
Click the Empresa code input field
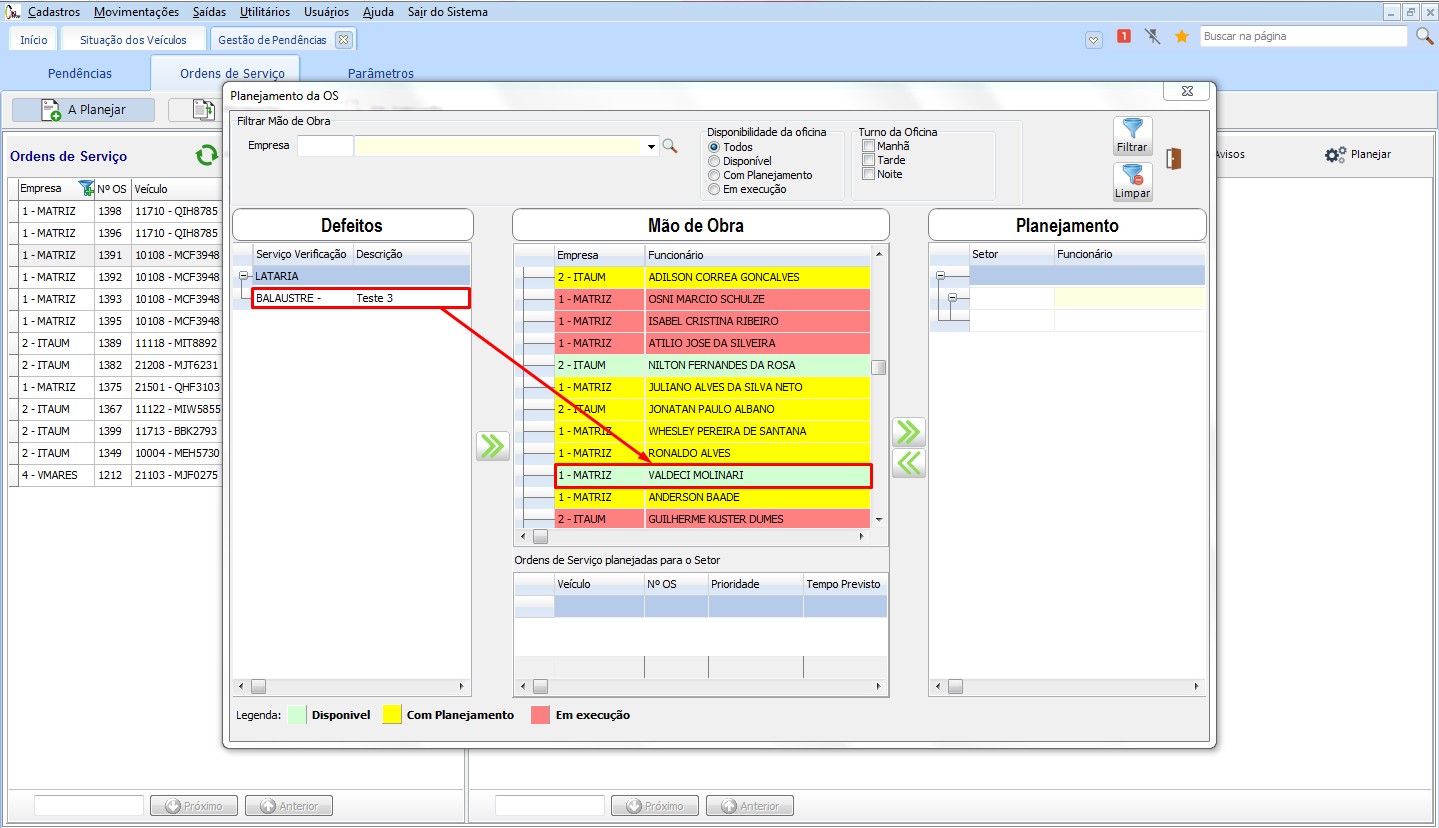click(325, 146)
